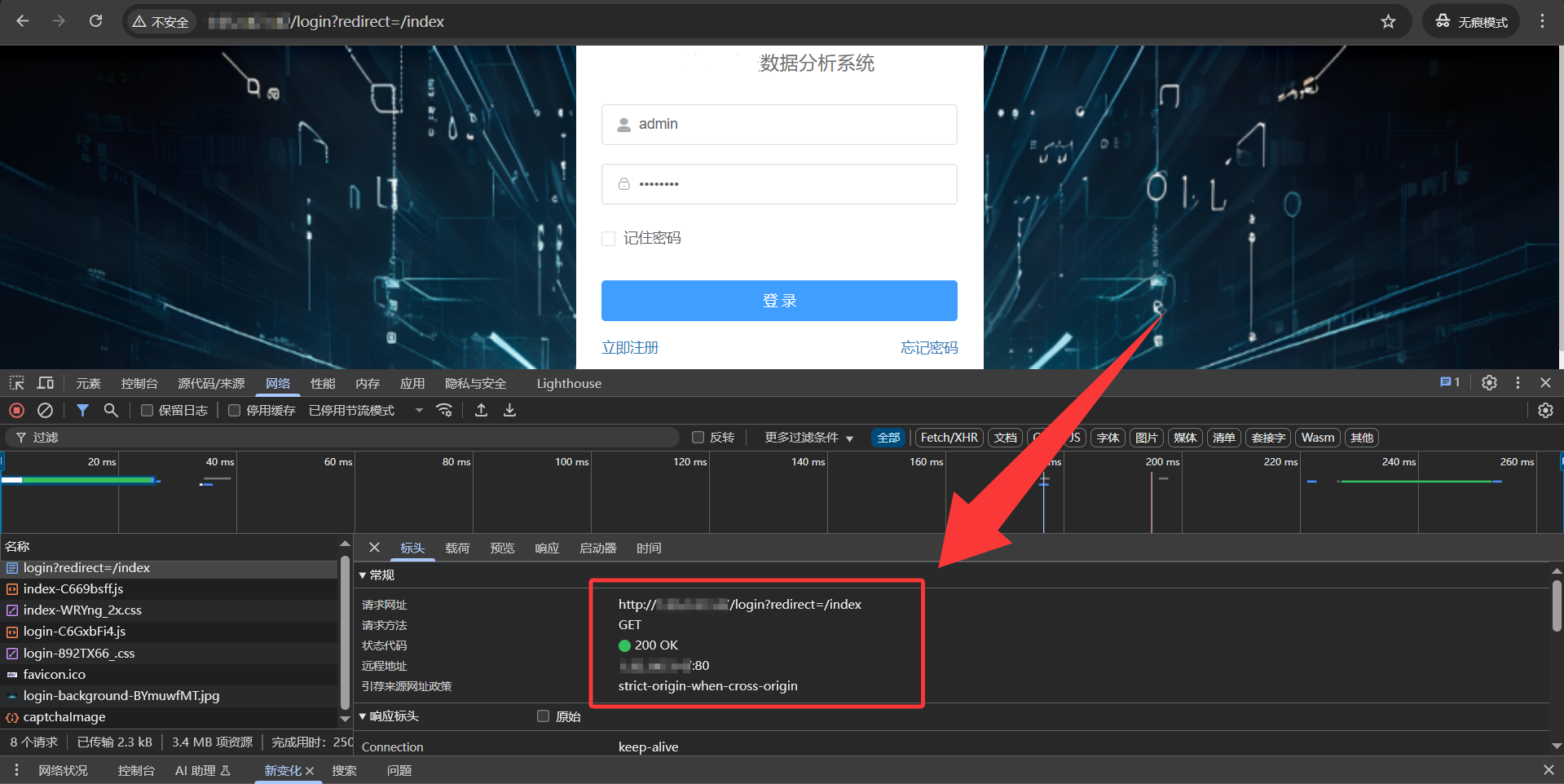1564x784 pixels.
Task: Select the Fetch/XHR filter chip
Action: pos(948,438)
